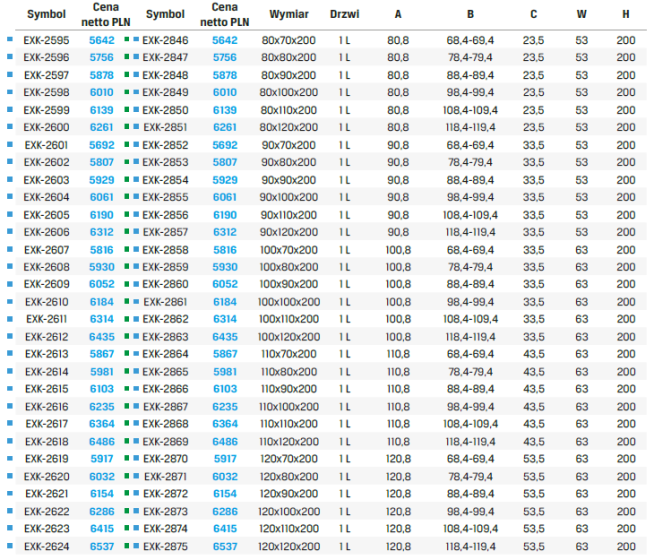Click the blue square marker before EXK-2595

coord(10,40)
